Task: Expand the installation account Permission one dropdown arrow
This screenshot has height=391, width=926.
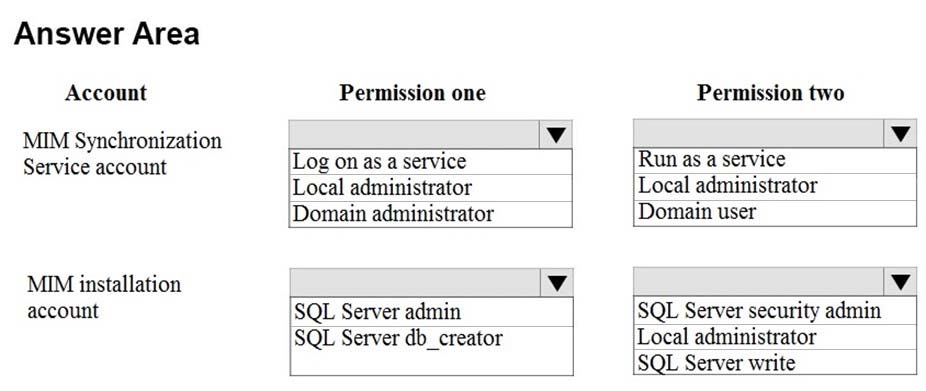Action: (x=556, y=283)
